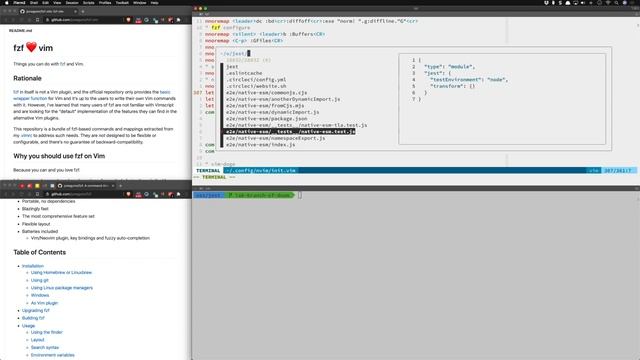This screenshot has height=360, width=640.
Task: Click the bookmark icon in the lower browser address bar
Action: tap(38, 194)
